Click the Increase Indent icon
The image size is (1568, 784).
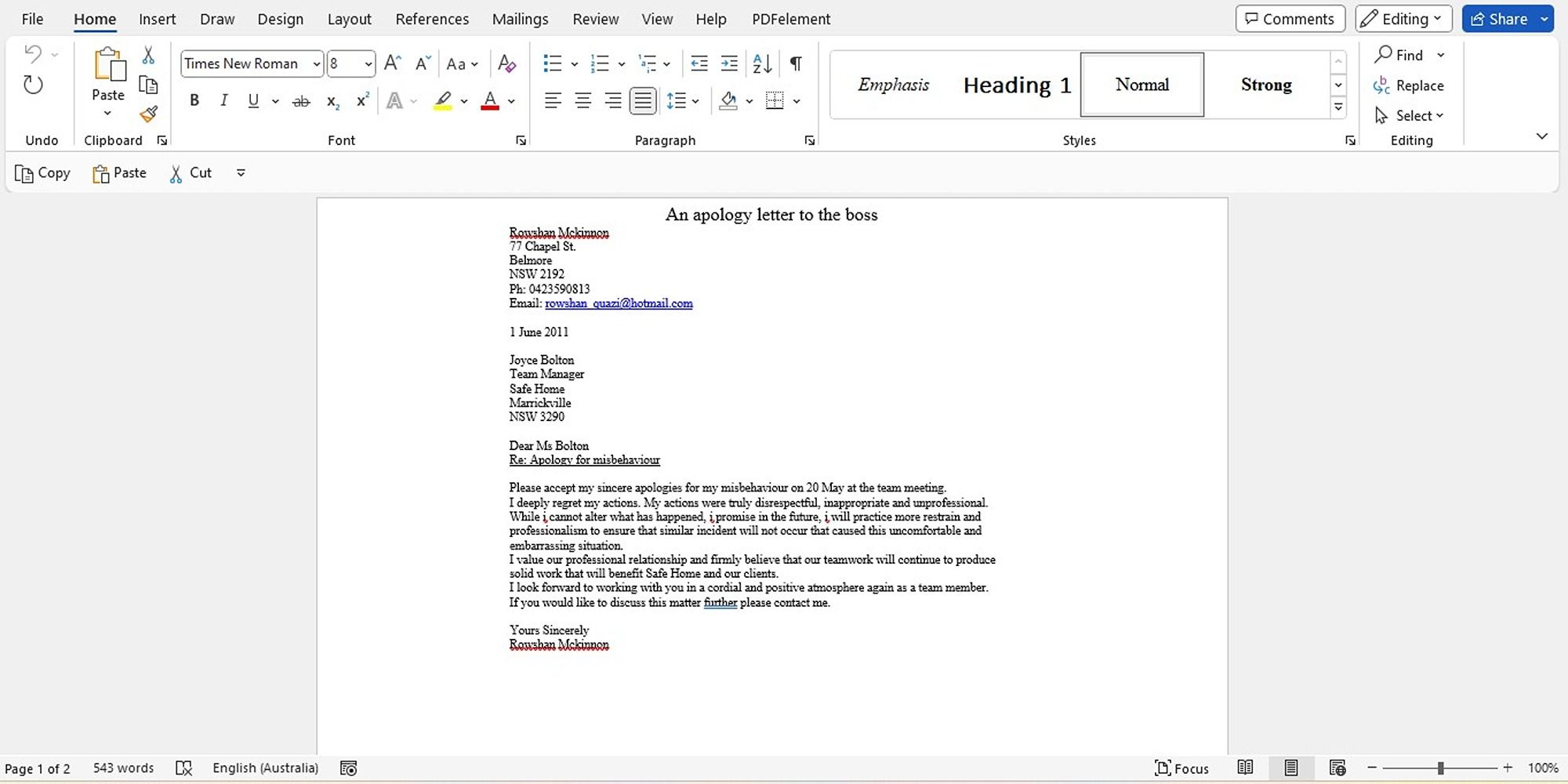(729, 64)
